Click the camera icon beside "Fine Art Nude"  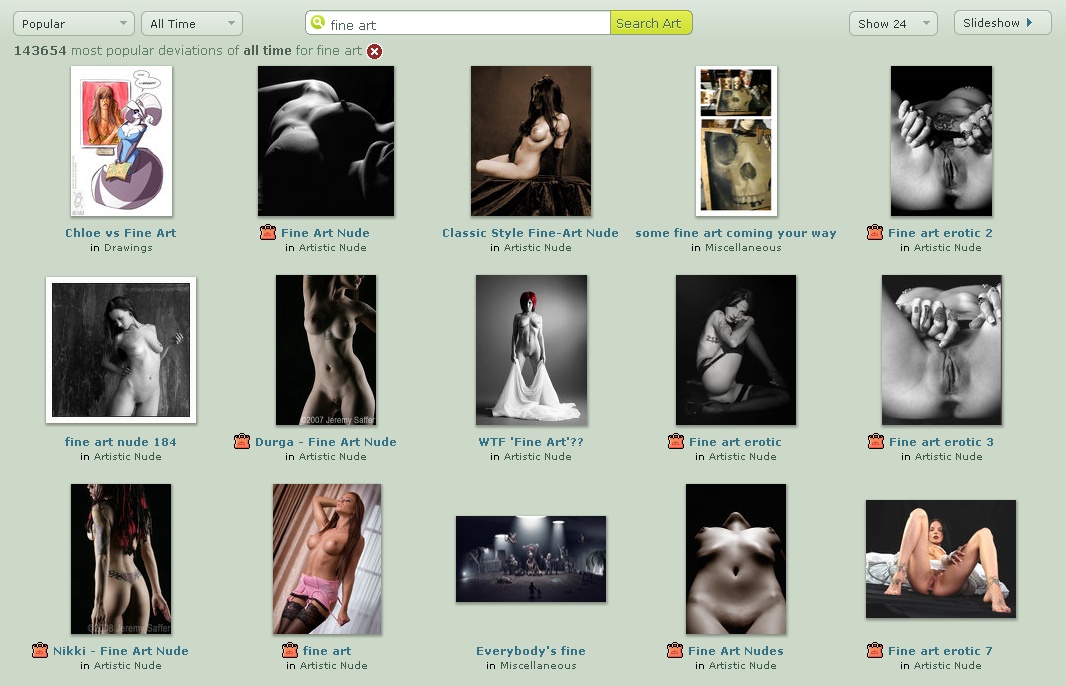pos(268,232)
